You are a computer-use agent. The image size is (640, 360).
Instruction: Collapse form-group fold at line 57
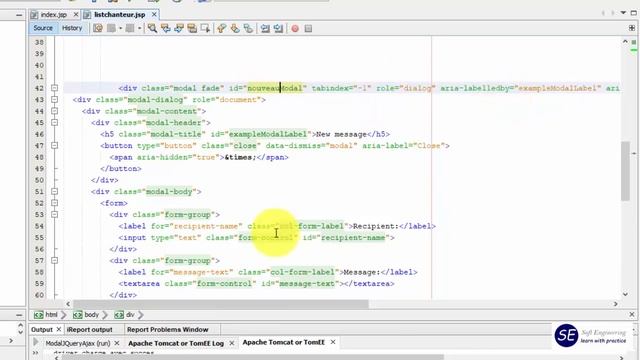(54, 260)
